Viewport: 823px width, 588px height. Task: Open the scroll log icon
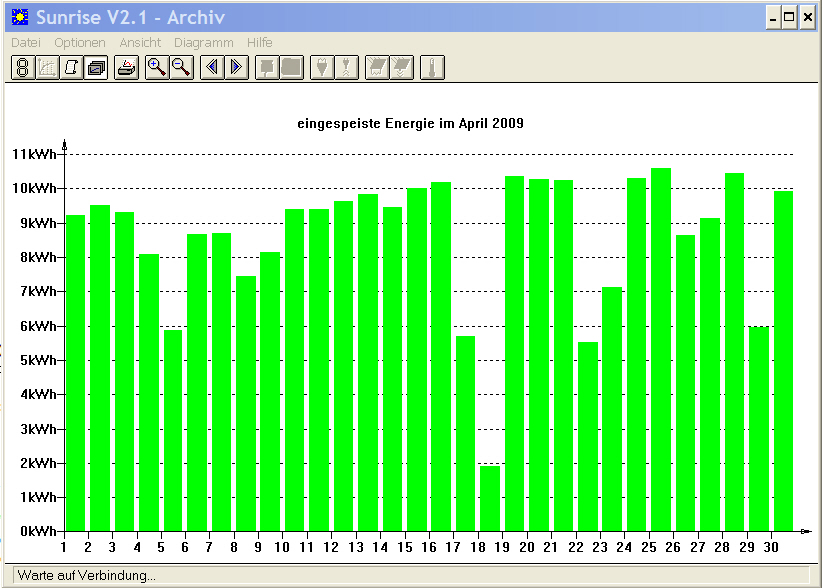71,68
